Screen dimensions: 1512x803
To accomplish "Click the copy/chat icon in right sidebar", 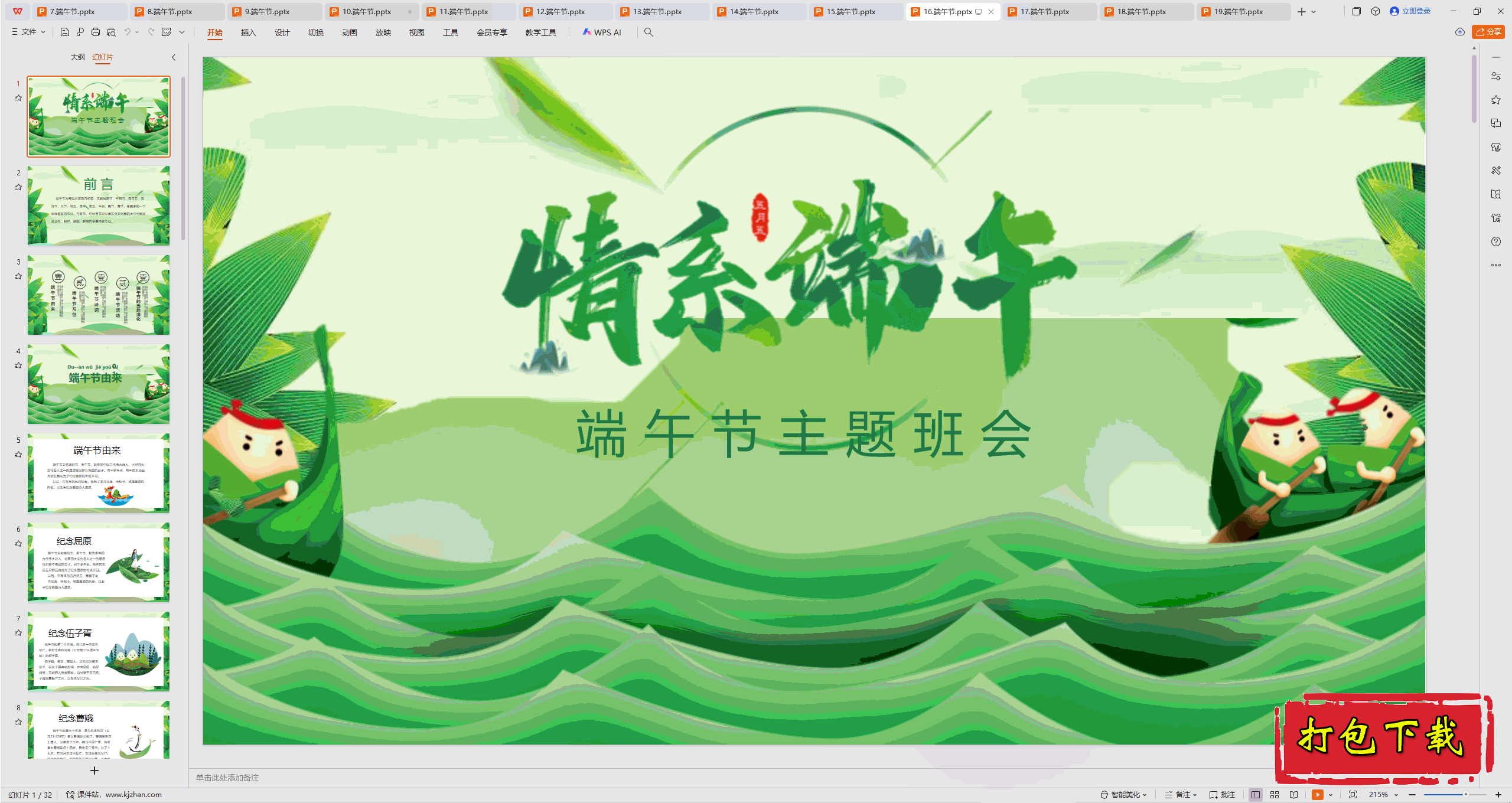I will (x=1496, y=123).
